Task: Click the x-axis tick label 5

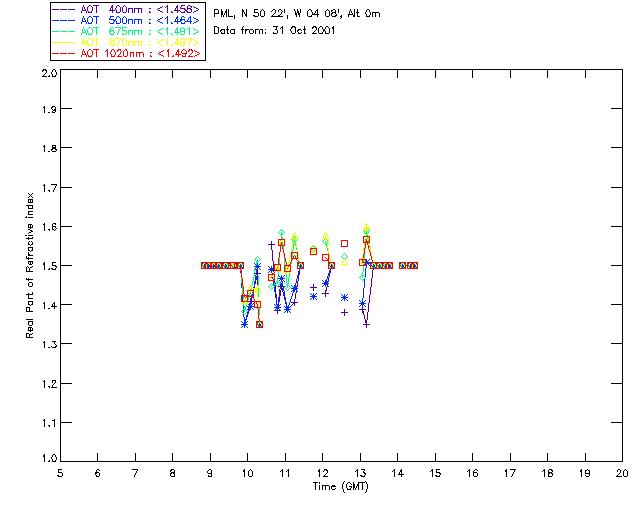Action: (x=60, y=473)
